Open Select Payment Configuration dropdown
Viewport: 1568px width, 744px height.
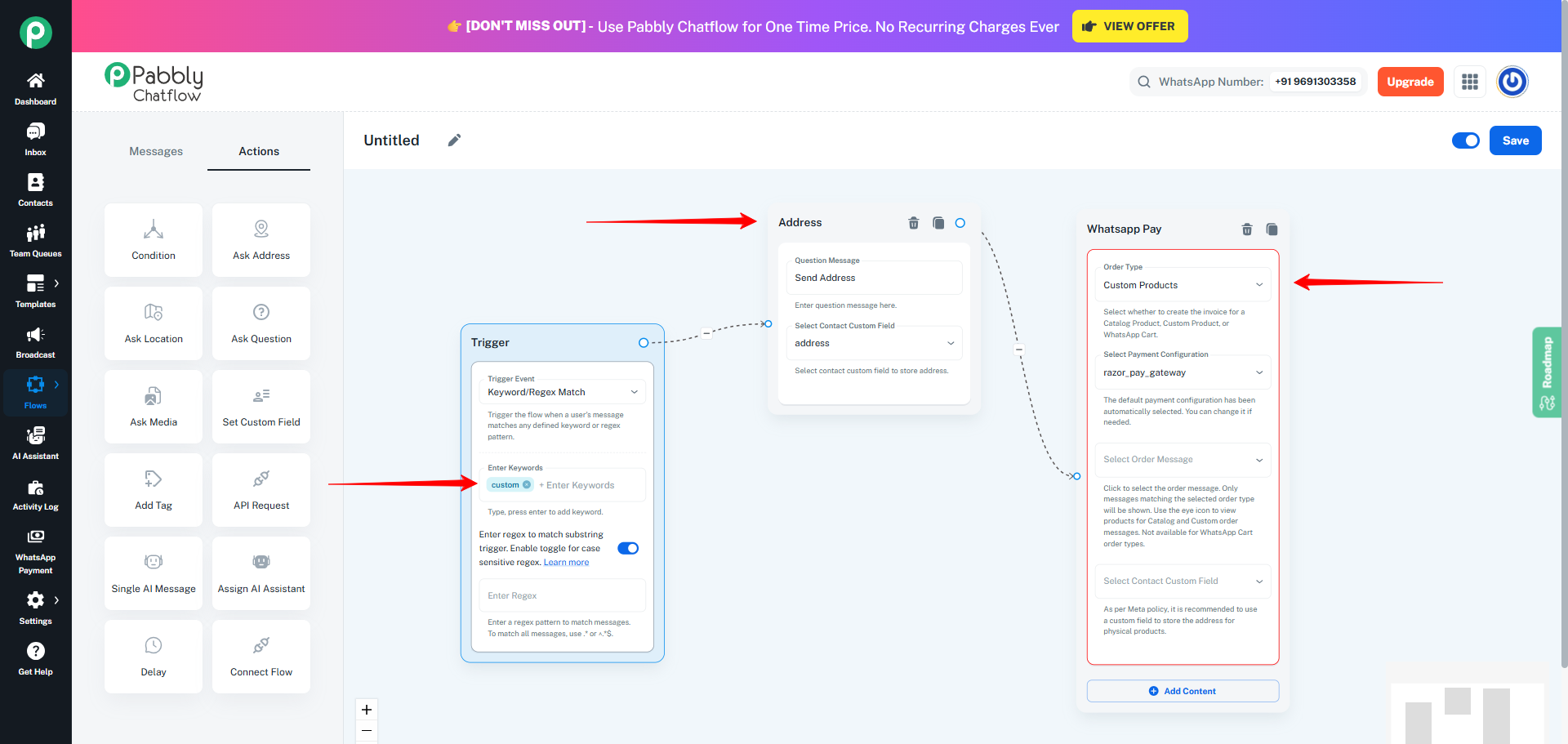point(1183,372)
